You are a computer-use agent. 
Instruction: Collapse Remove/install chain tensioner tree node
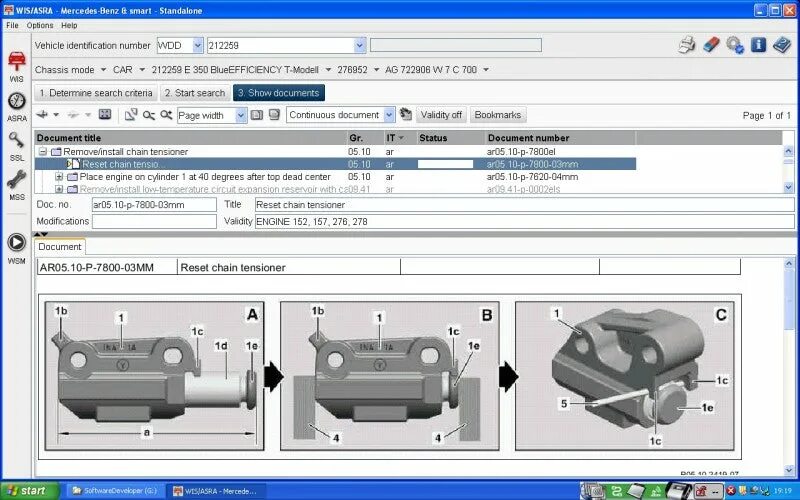coord(43,152)
